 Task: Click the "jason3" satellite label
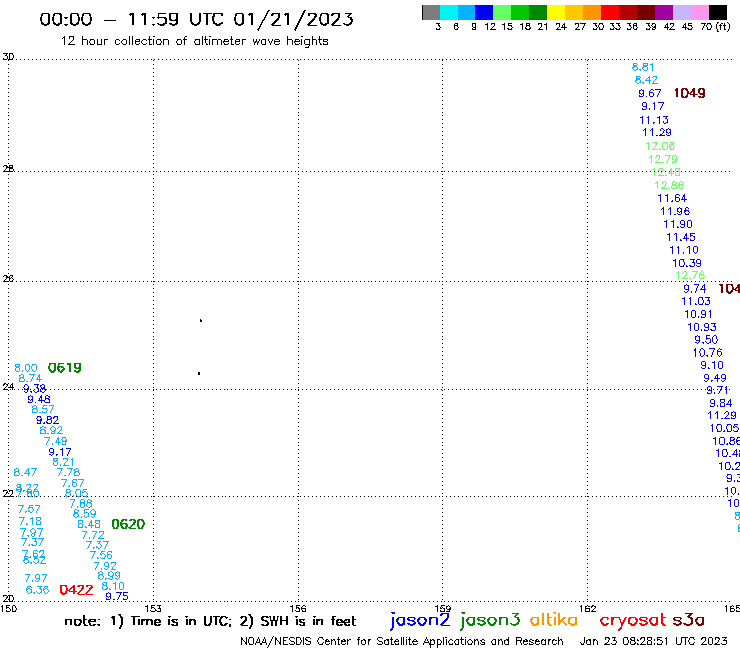click(490, 620)
